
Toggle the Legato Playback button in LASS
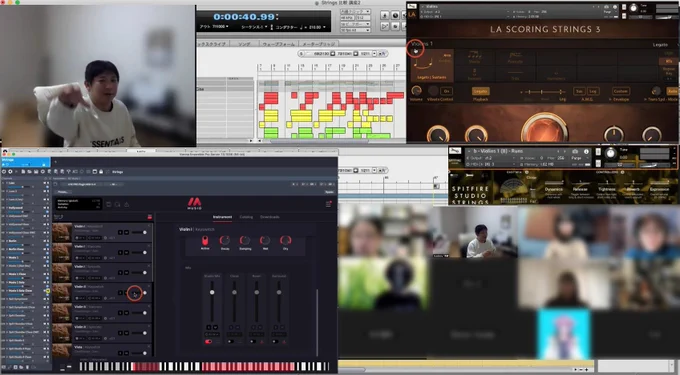[x=480, y=91]
